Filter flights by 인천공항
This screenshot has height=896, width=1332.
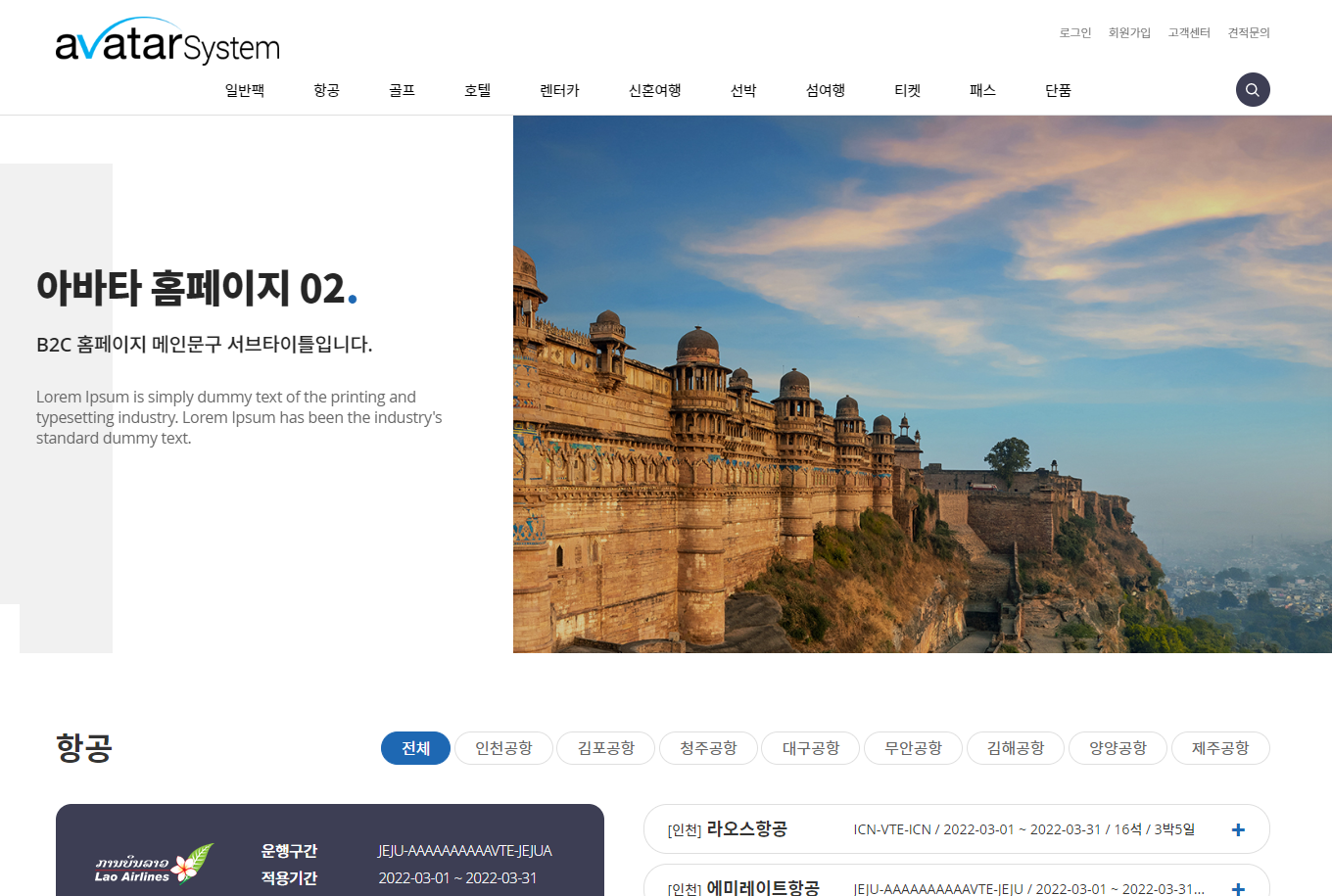503,748
